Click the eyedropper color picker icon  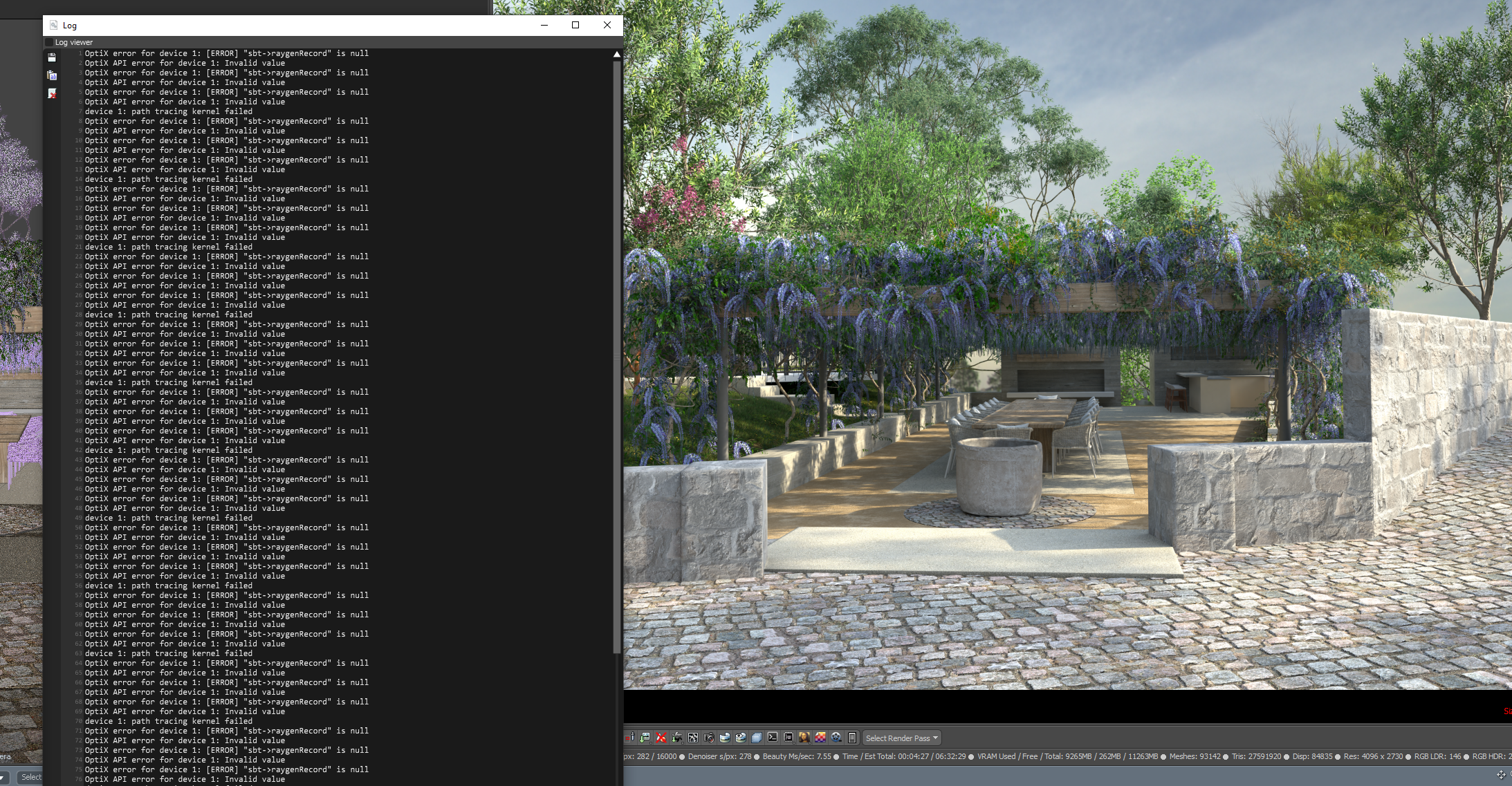[x=632, y=737]
